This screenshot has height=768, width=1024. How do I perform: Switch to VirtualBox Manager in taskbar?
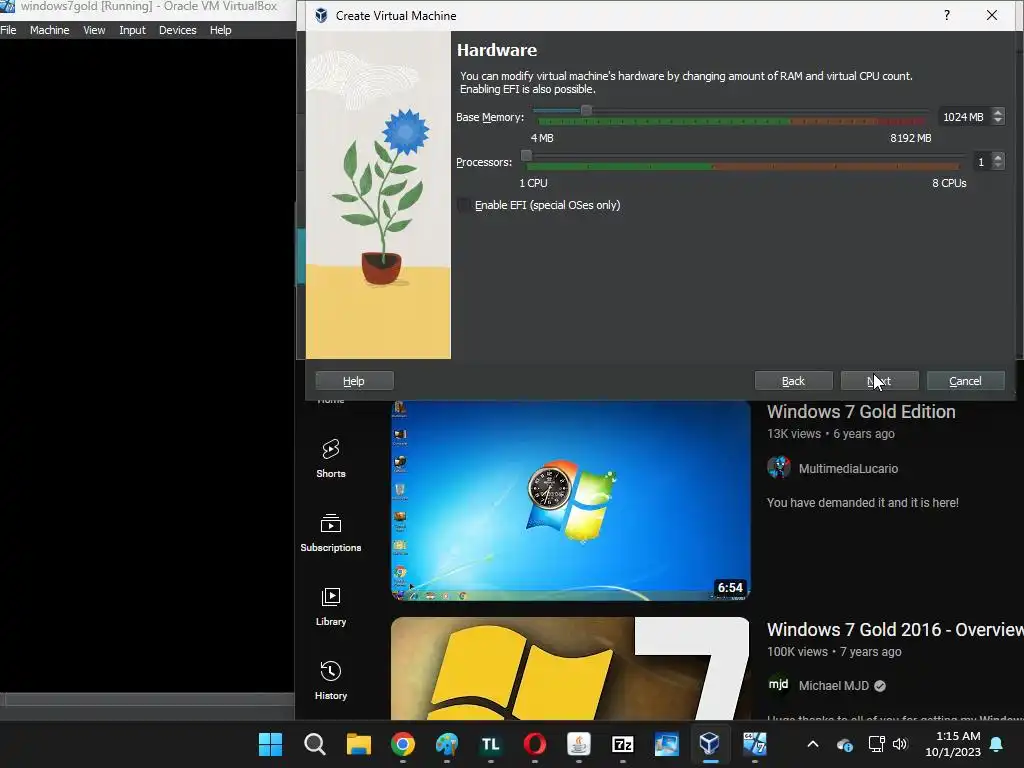tap(710, 744)
